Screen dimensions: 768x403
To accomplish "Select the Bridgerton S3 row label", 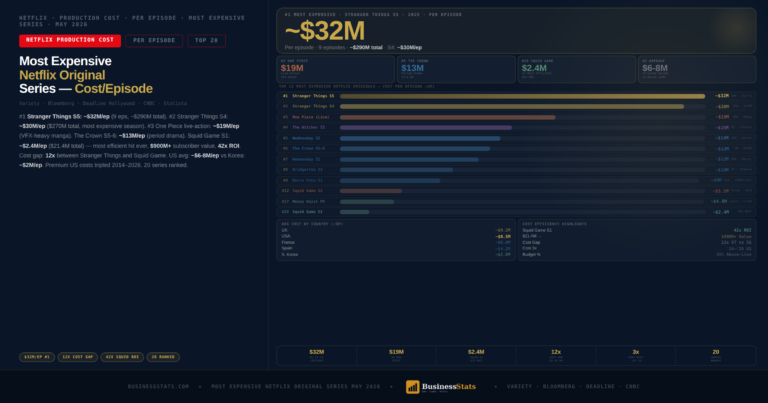I will pyautogui.click(x=308, y=169).
